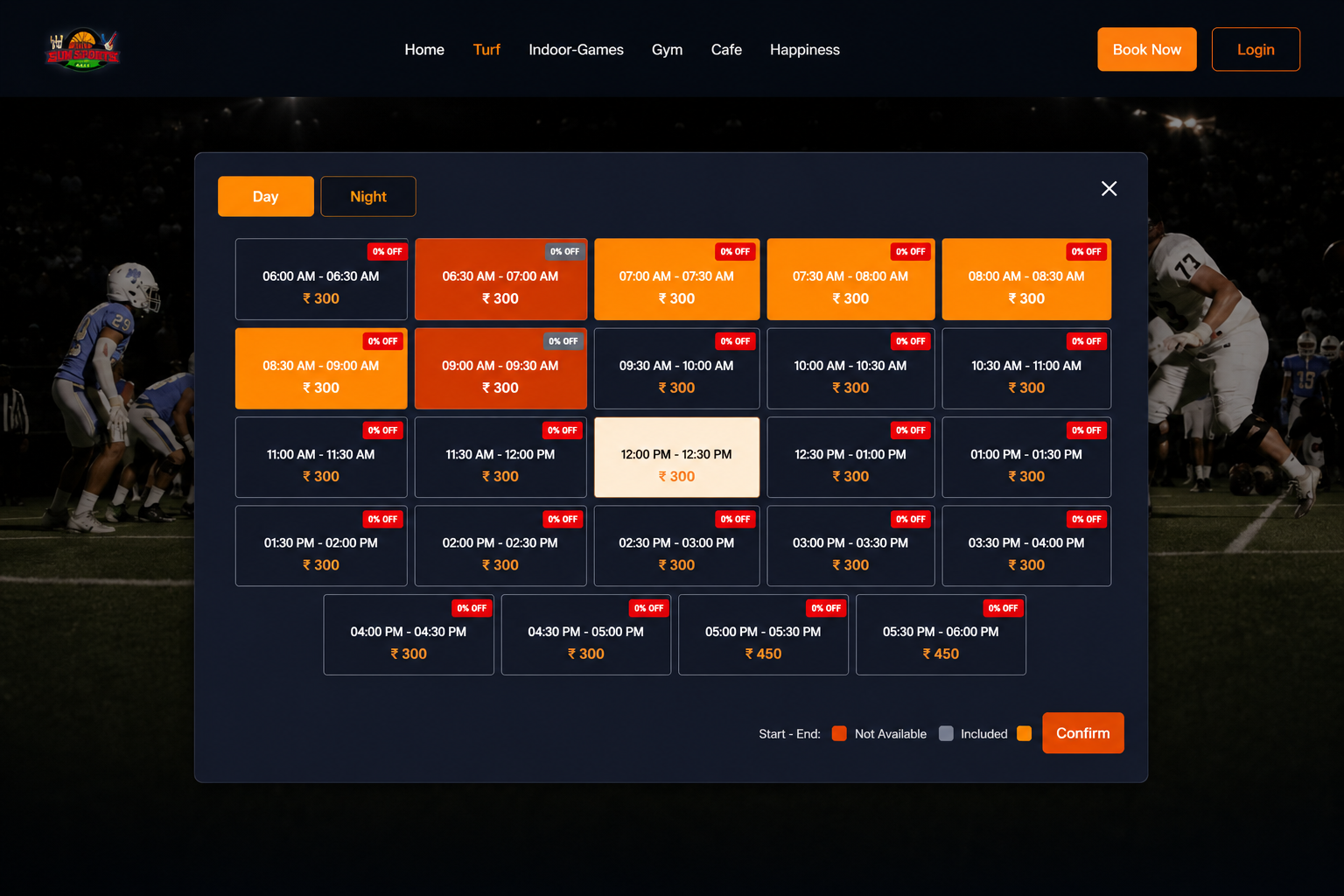This screenshot has width=1344, height=896.
Task: Click the highlighted 12:00 PM - 12:30 PM slot
Action: pyautogui.click(x=676, y=458)
